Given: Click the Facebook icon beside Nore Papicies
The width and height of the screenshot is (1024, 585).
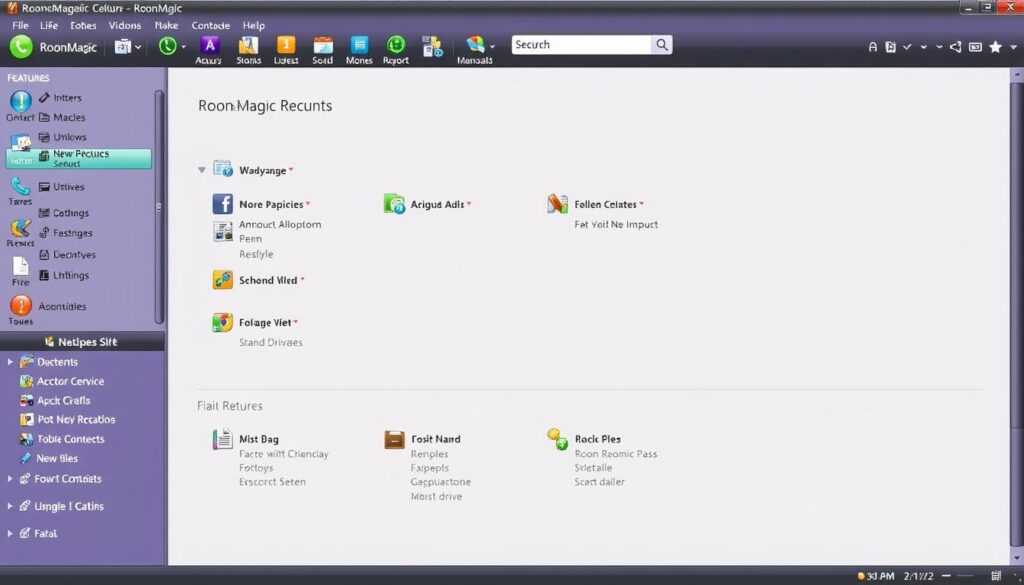Looking at the screenshot, I should (223, 204).
